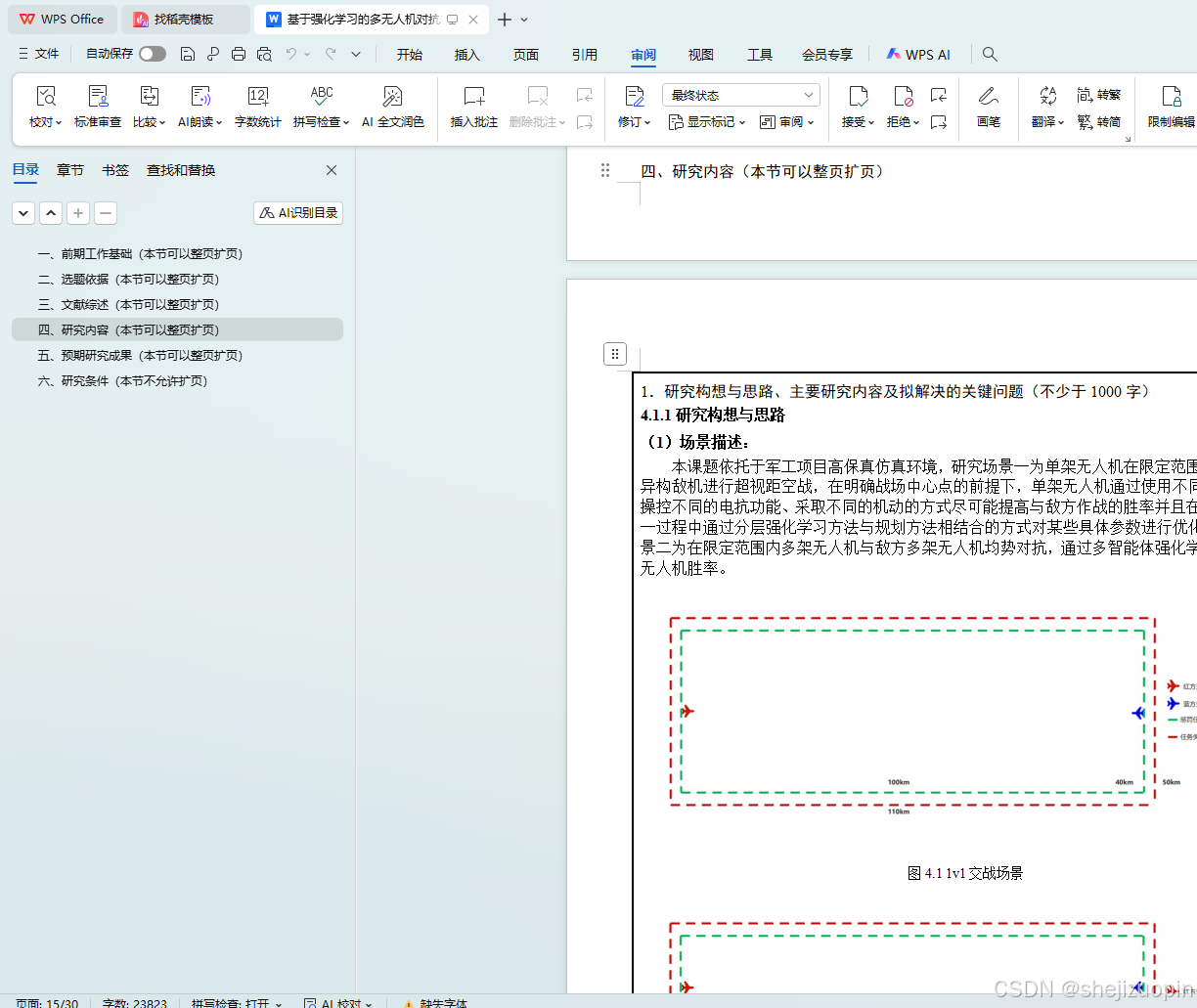Close the navigation pane
The height and width of the screenshot is (1008, 1197).
pos(332,170)
